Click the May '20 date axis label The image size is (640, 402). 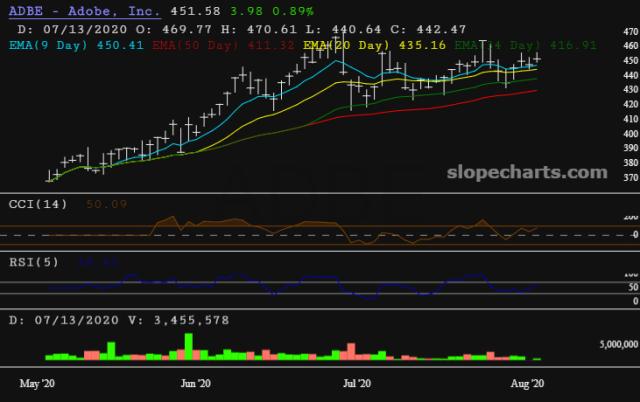pyautogui.click(x=36, y=383)
